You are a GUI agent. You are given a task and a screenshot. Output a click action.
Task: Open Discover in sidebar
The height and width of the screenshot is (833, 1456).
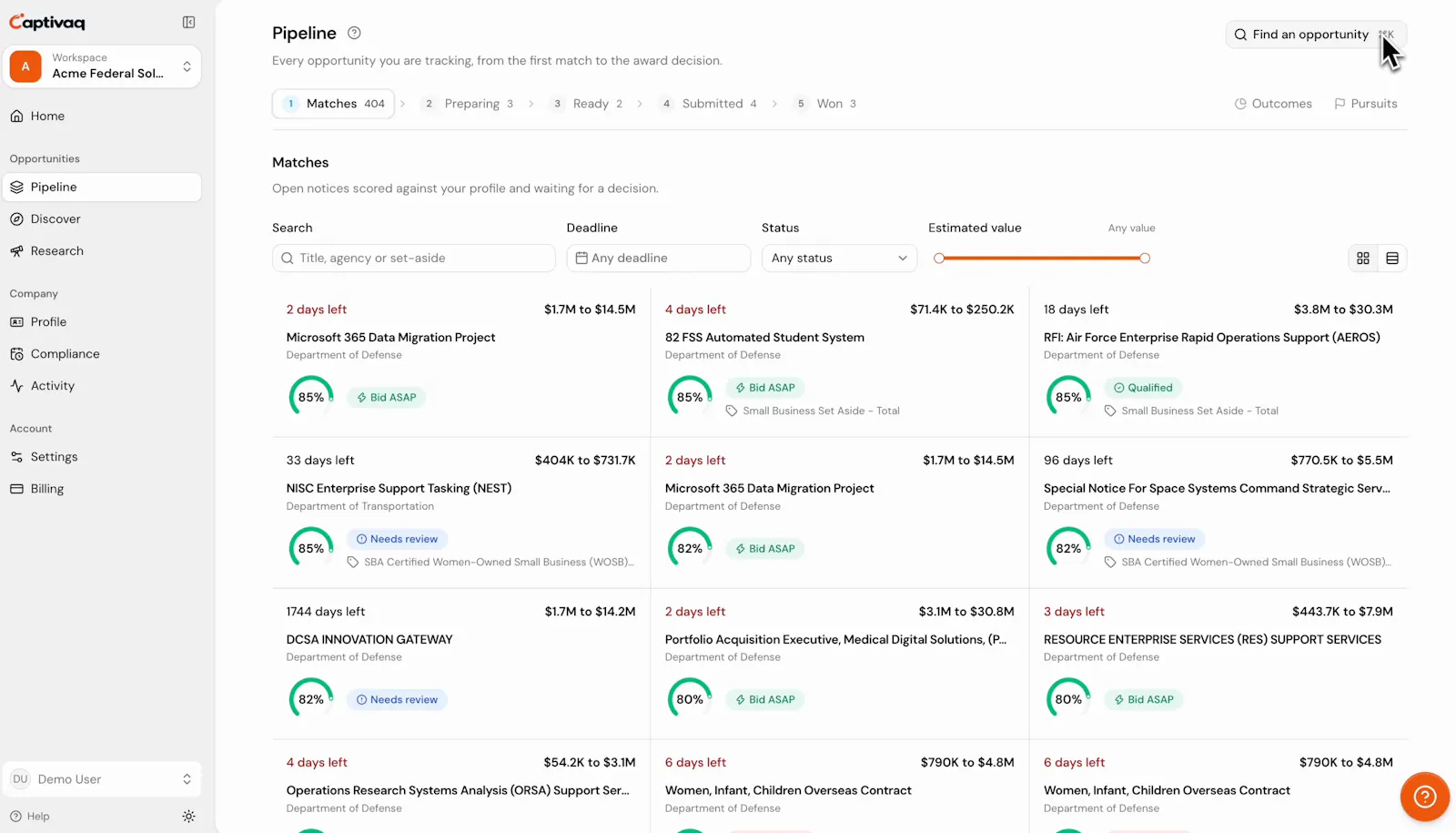tap(102, 219)
